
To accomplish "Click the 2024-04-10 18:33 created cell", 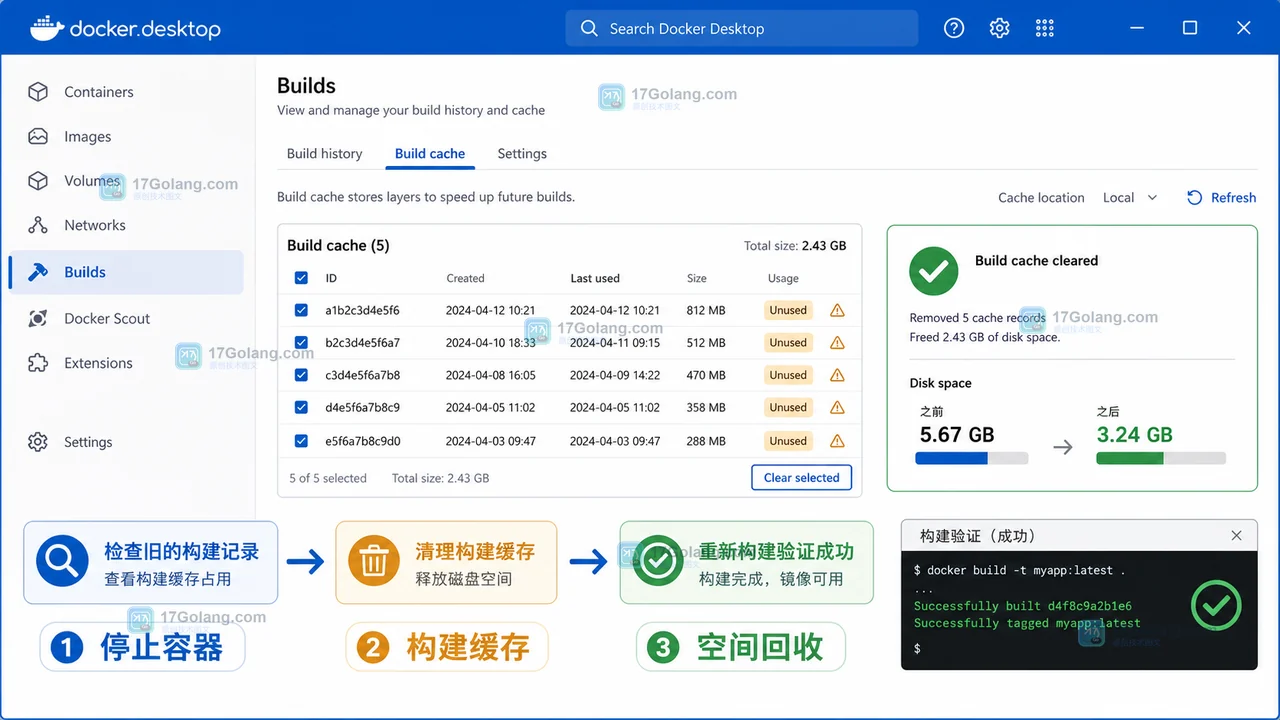I will (490, 342).
